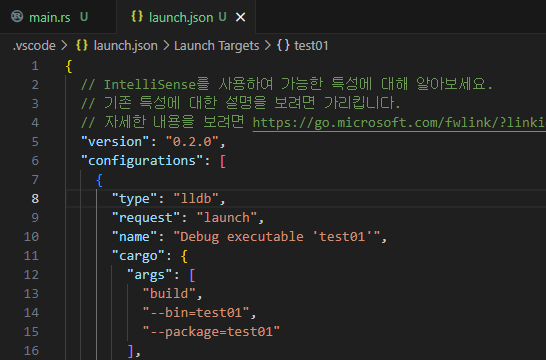
Task: Expand the chevron after launch.json breadcrumb
Action: (166, 46)
